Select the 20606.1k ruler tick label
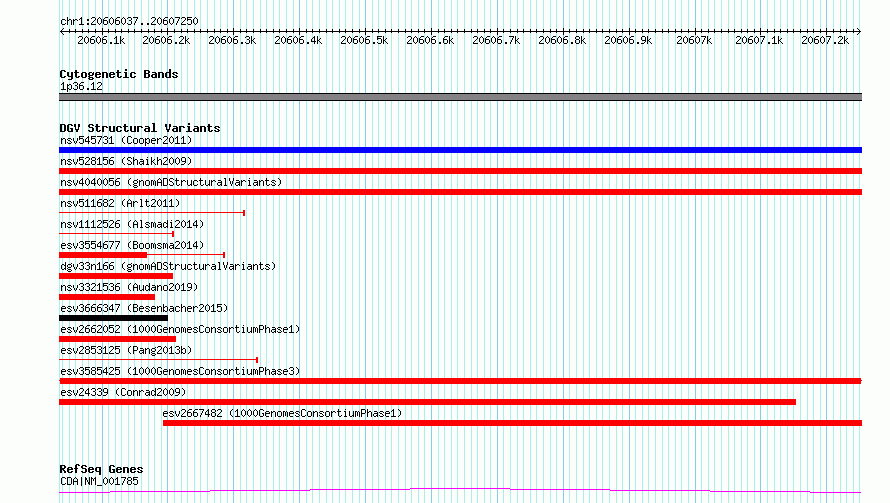This screenshot has width=890, height=503. point(101,40)
